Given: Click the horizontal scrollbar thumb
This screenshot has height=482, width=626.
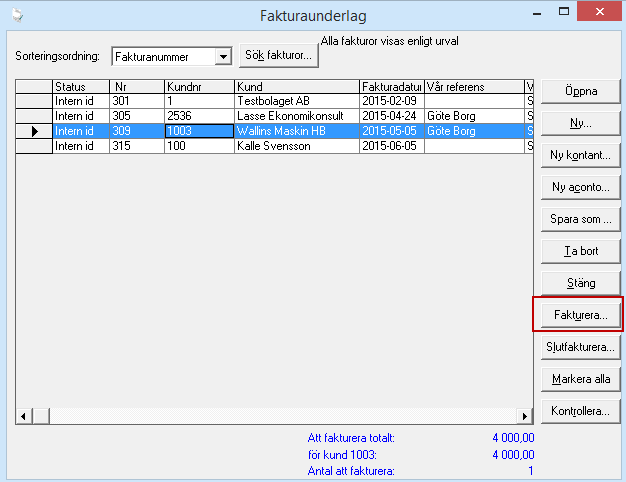Looking at the screenshot, I should (41, 417).
